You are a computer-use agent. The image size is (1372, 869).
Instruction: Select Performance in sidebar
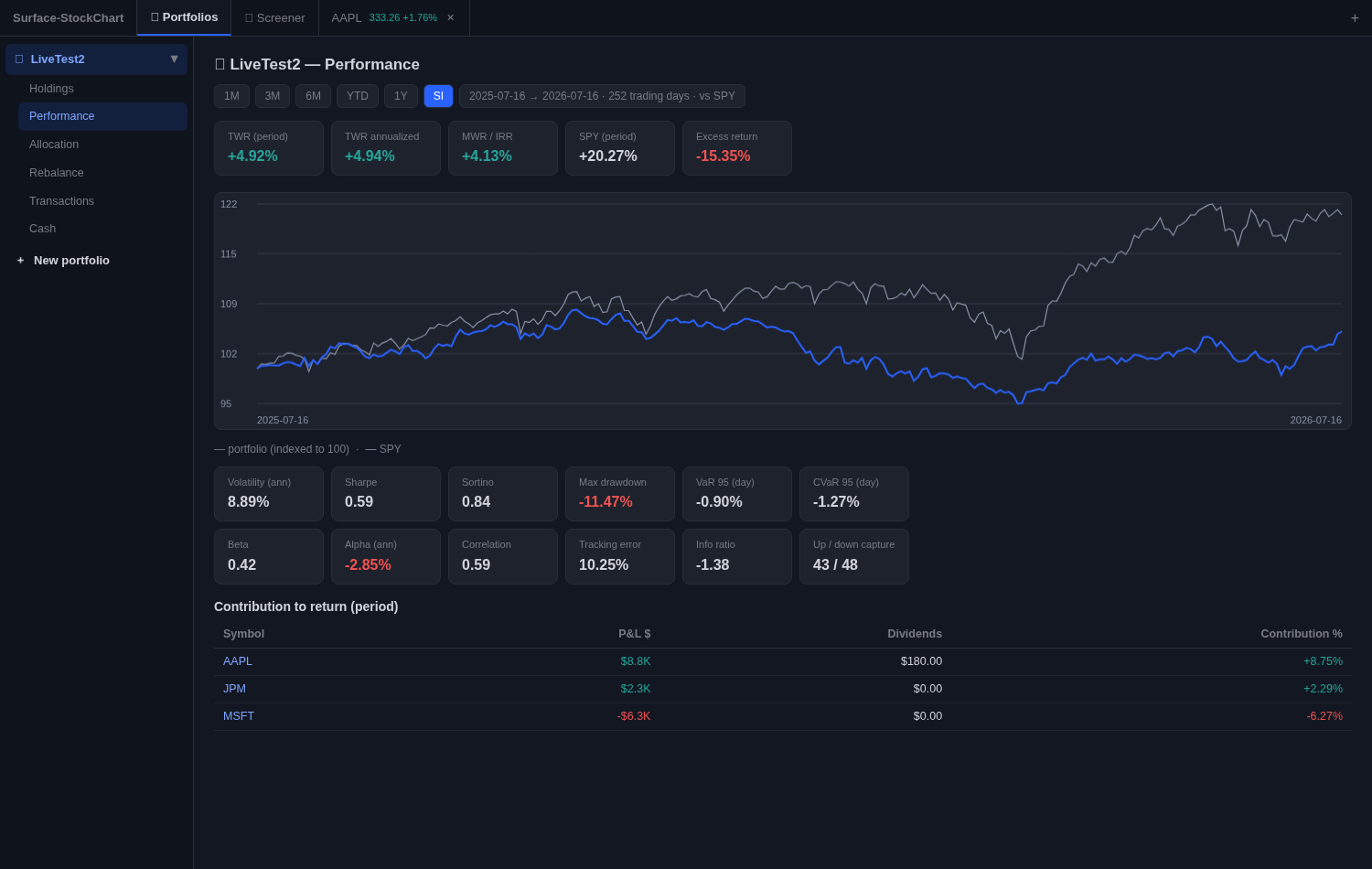102,116
